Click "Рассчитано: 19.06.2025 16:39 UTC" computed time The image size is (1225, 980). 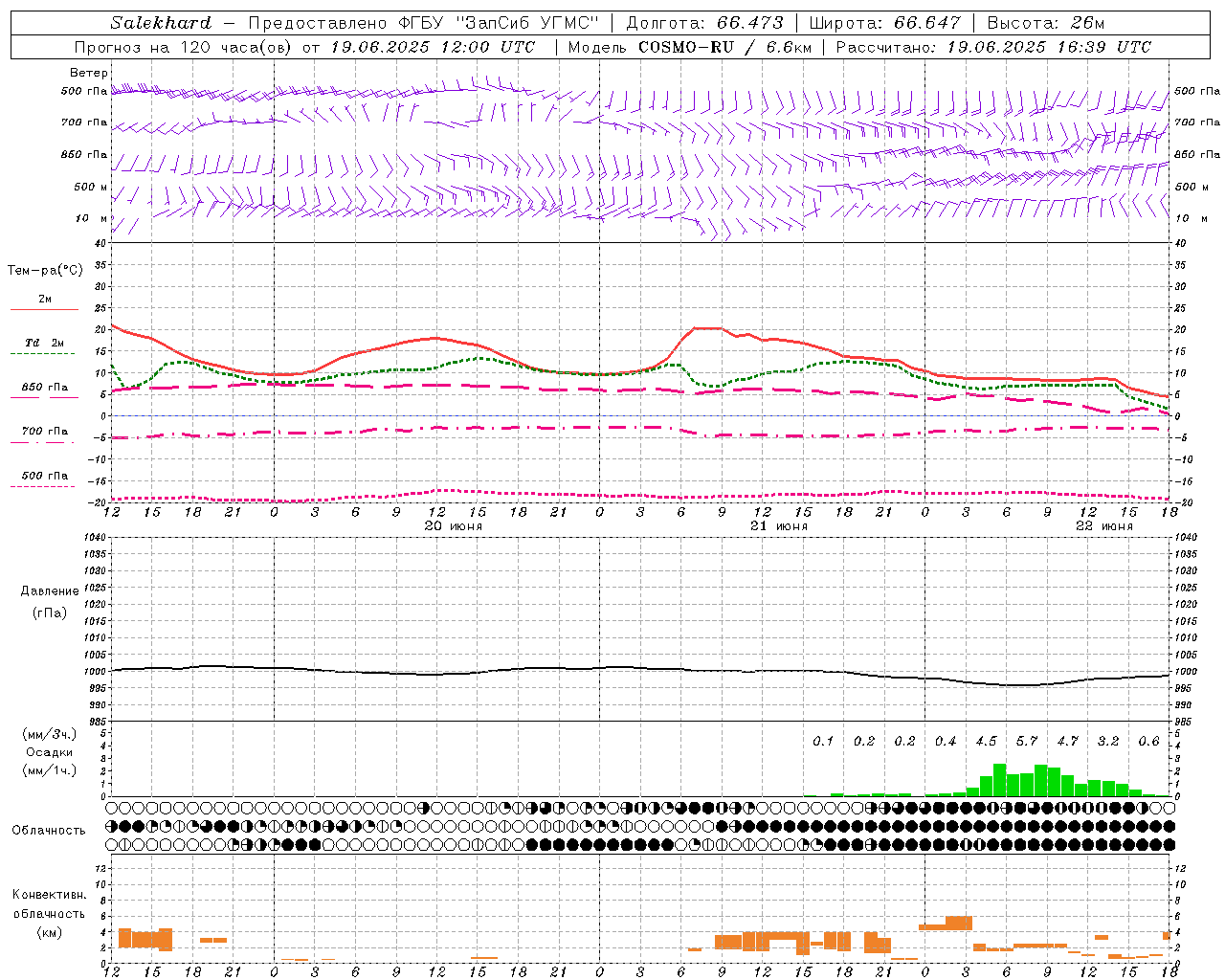pyautogui.click(x=993, y=47)
